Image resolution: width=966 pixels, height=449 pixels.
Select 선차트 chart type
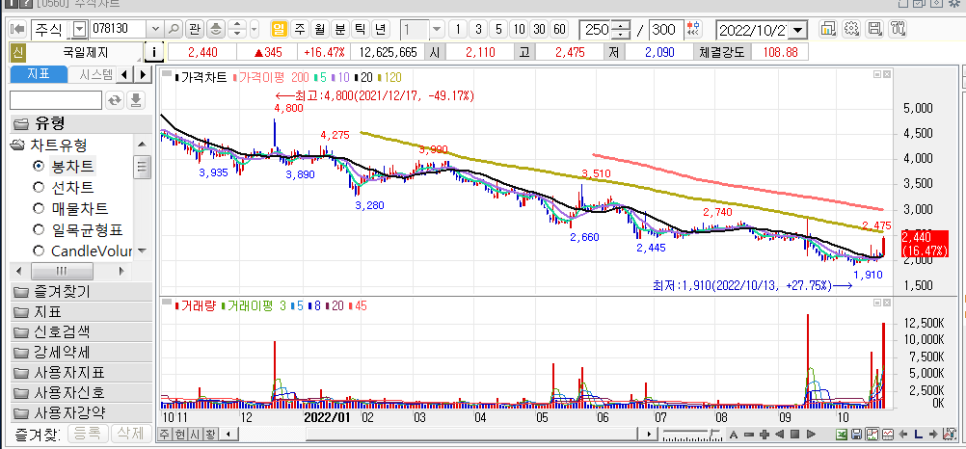tap(39, 187)
